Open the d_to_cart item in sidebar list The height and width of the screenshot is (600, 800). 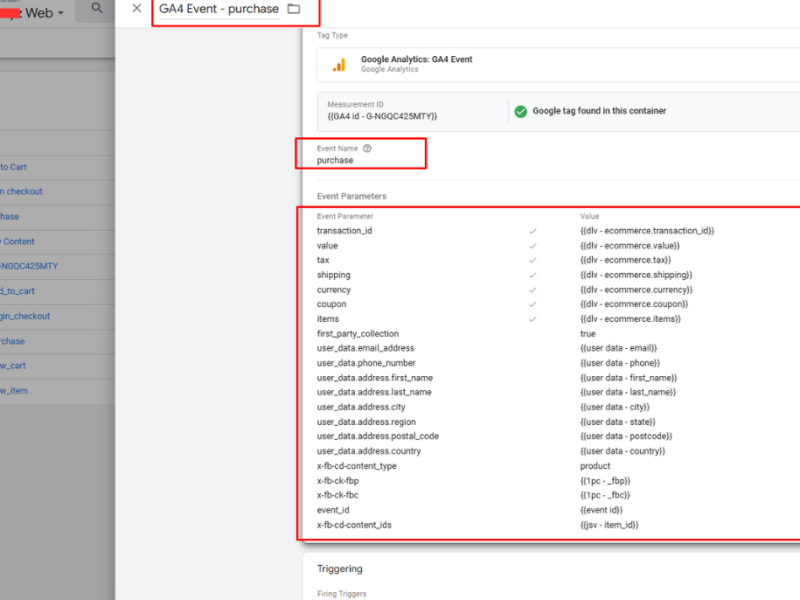click(x=17, y=291)
